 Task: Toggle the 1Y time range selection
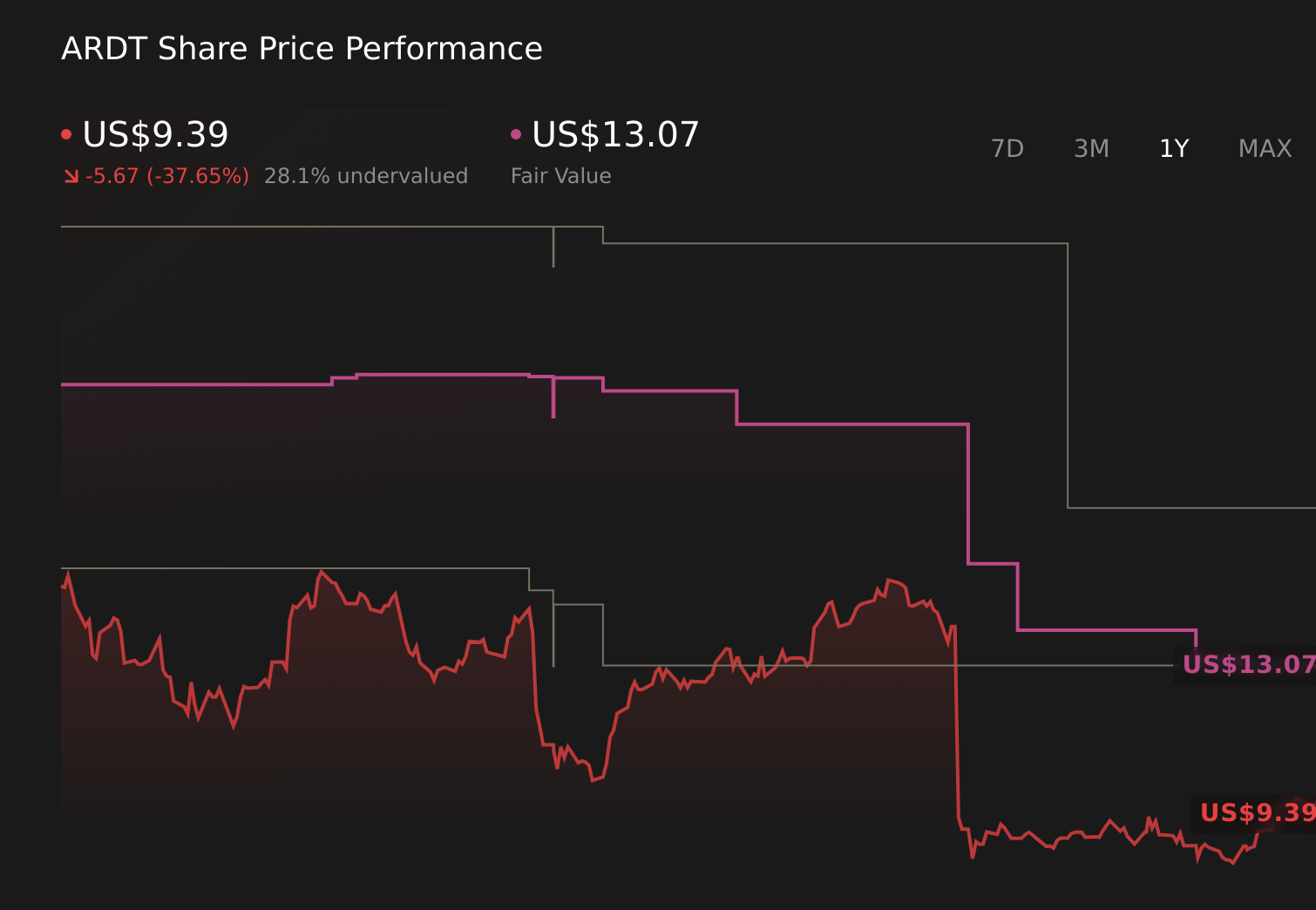(x=1173, y=148)
